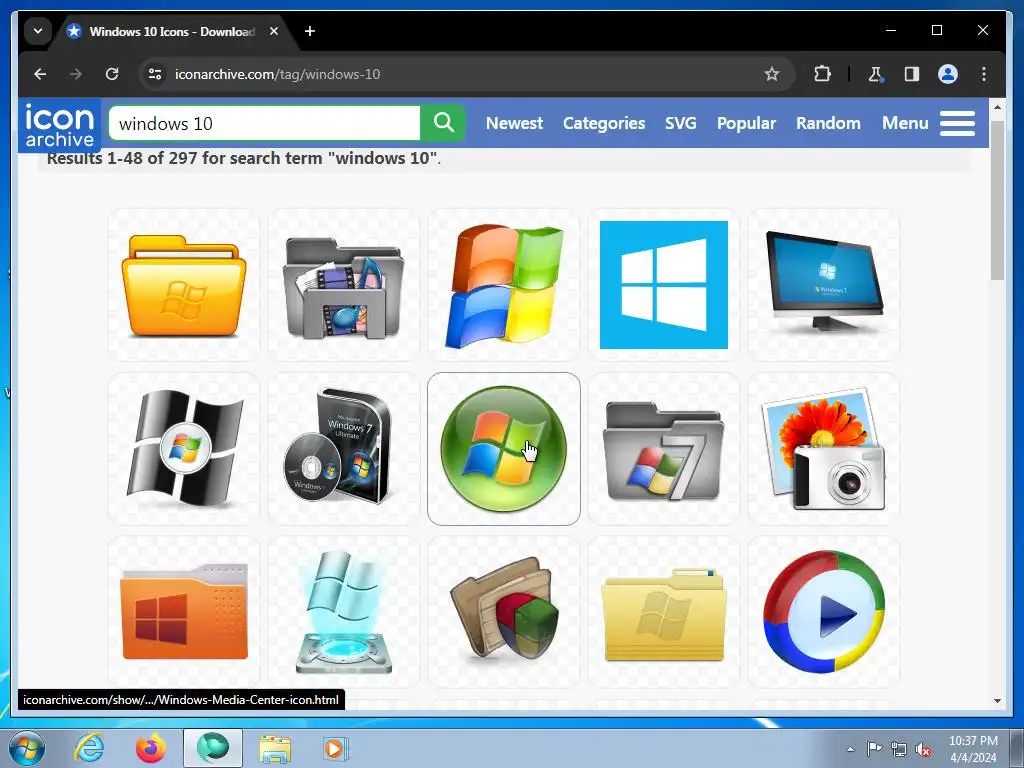Screen dimensions: 1024x768
Task: Open the Newest icons page
Action: pyautogui.click(x=514, y=123)
